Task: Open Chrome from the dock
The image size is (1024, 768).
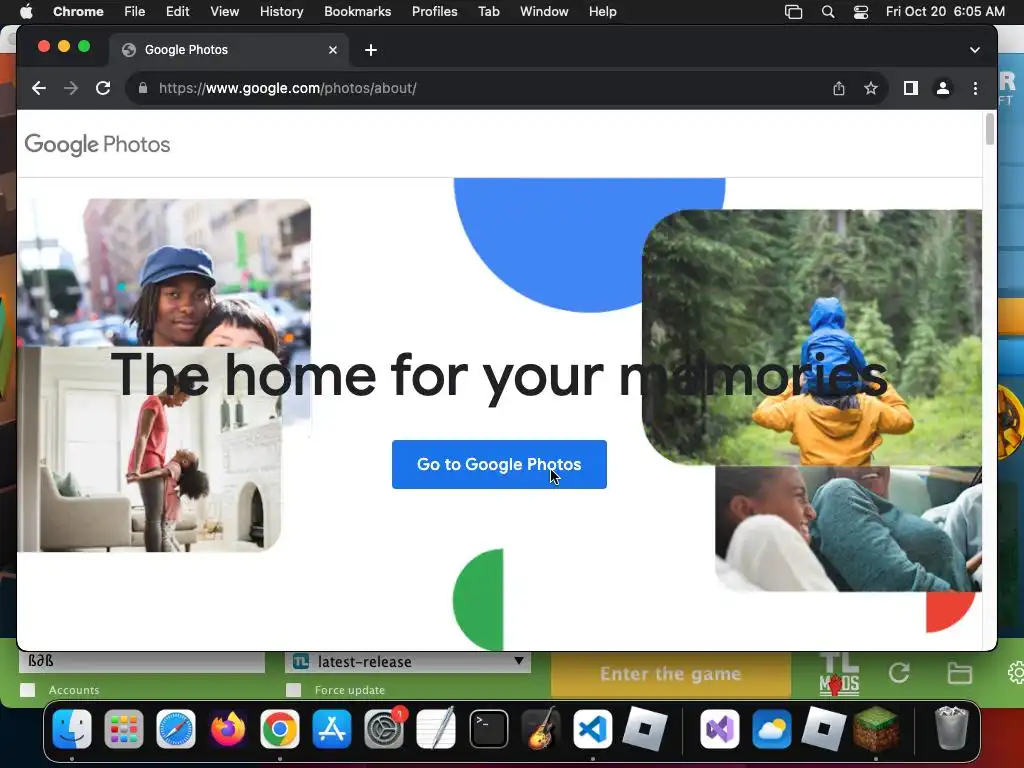Action: point(280,729)
